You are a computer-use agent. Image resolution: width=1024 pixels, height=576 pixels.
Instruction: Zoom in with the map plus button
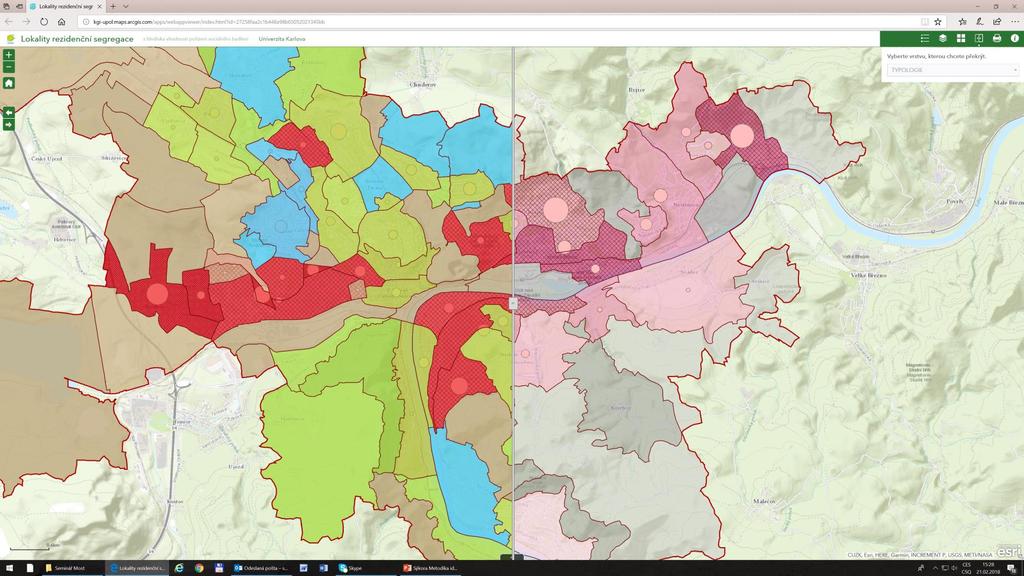click(x=8, y=55)
